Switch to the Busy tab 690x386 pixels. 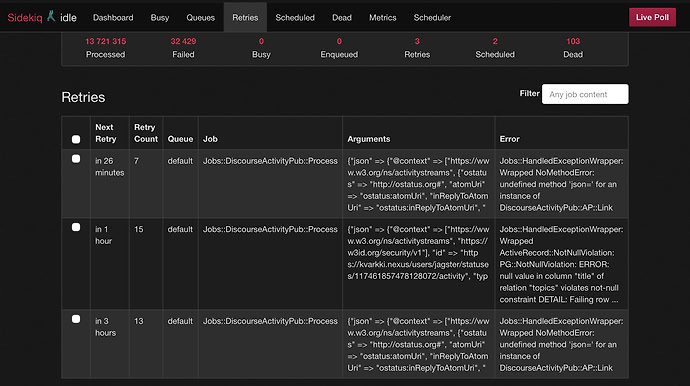[x=160, y=18]
